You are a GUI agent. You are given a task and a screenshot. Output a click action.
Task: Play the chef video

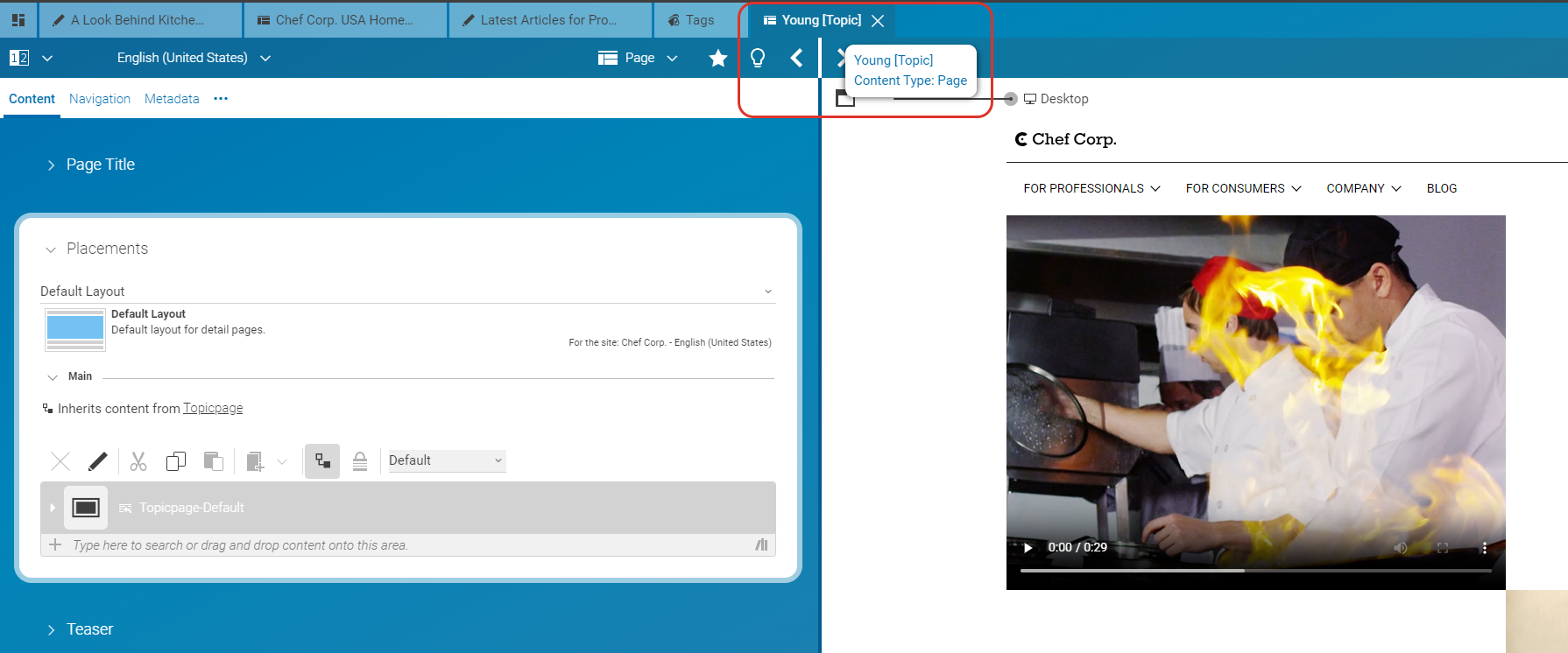pyautogui.click(x=1028, y=547)
